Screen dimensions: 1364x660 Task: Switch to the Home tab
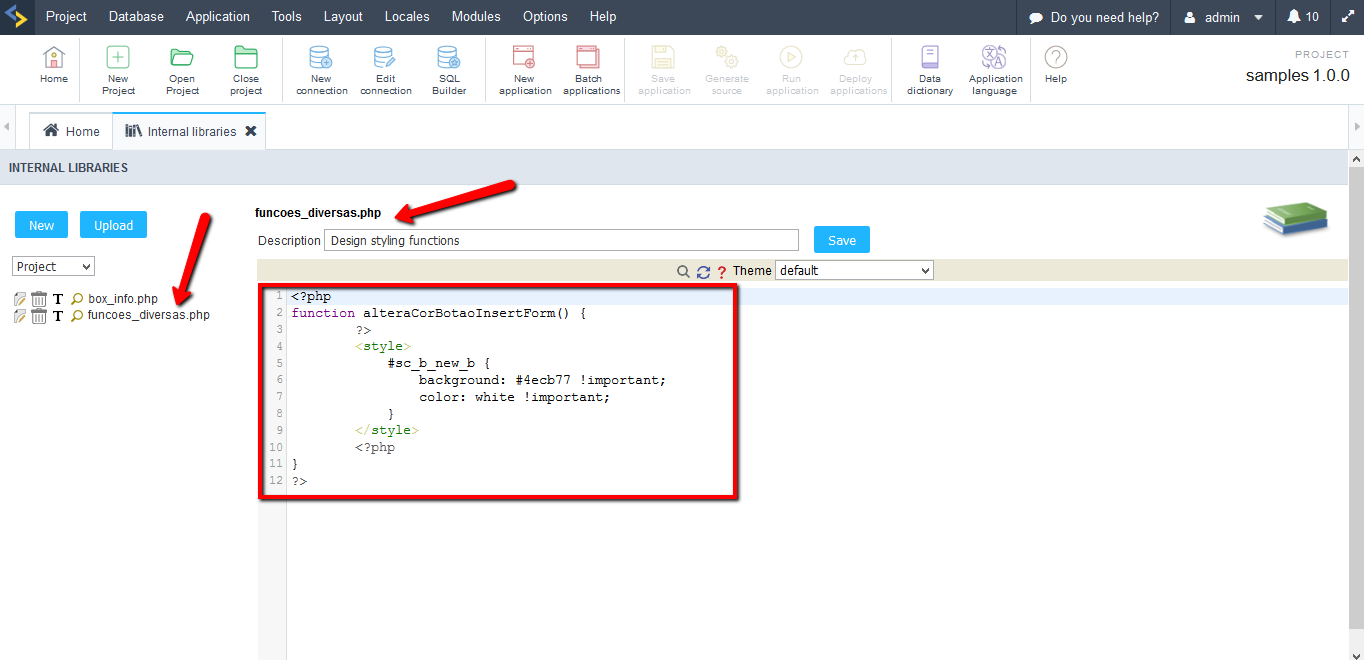coord(71,131)
